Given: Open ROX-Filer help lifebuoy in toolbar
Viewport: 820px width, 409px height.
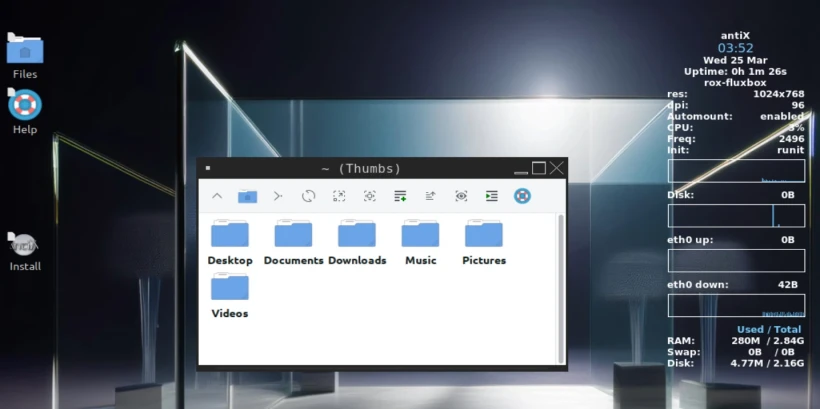Looking at the screenshot, I should click(522, 196).
